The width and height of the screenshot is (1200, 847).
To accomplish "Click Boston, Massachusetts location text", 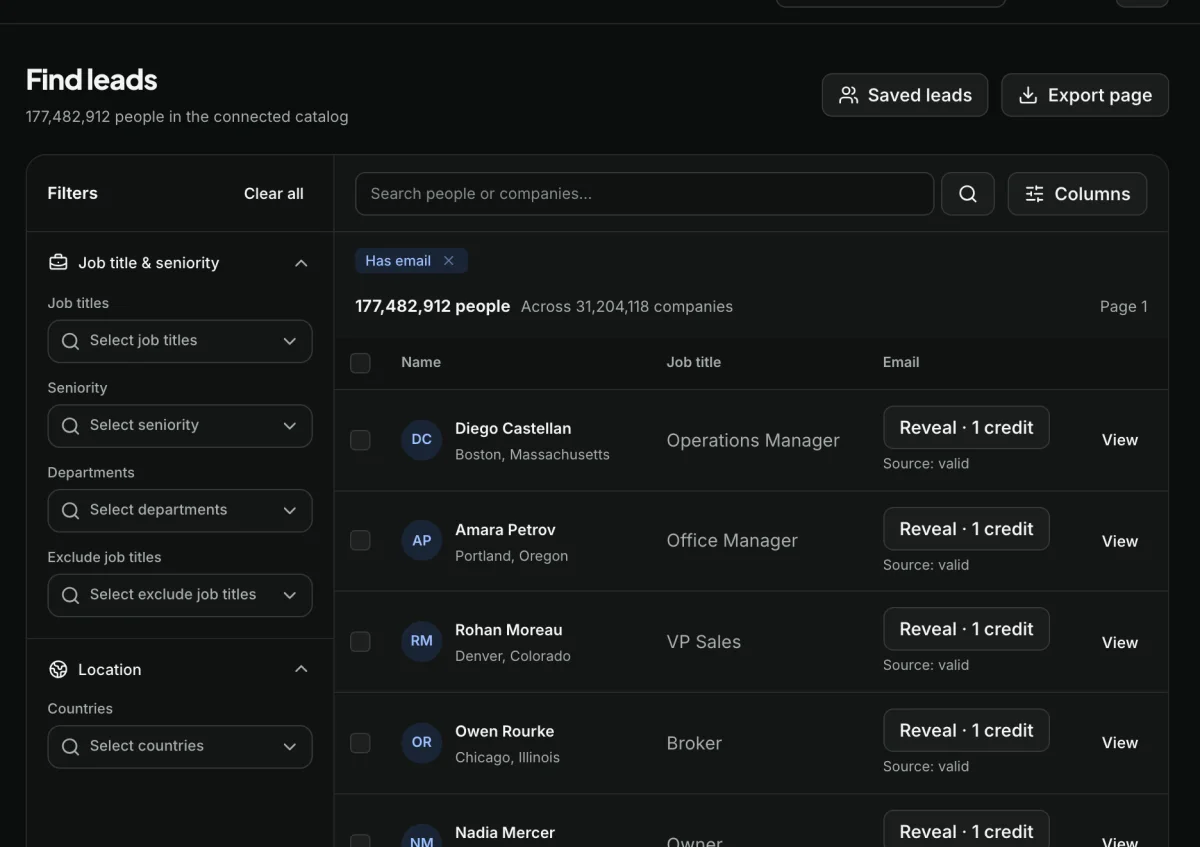I will [x=532, y=454].
